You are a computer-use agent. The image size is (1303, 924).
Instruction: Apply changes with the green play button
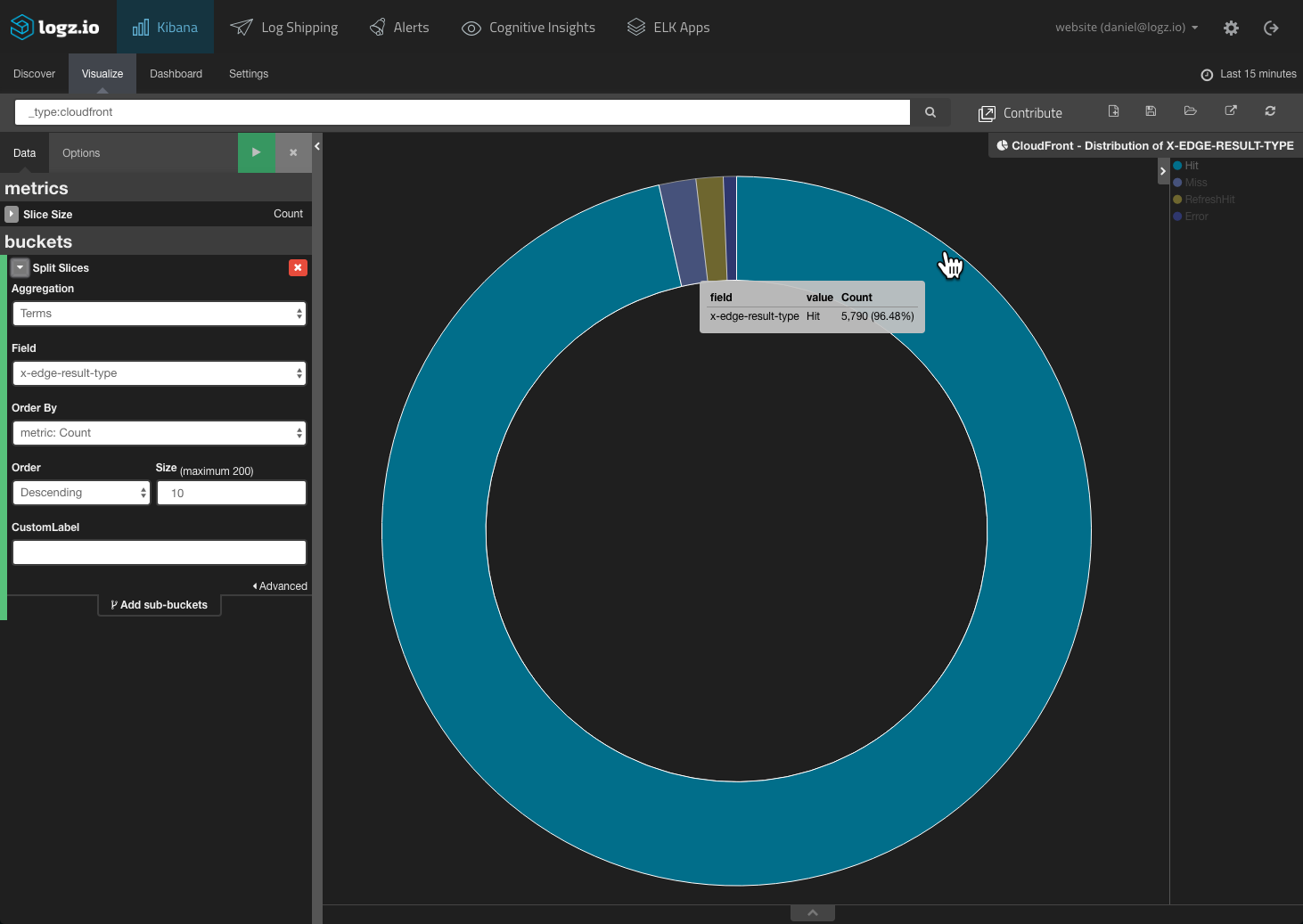pos(257,152)
